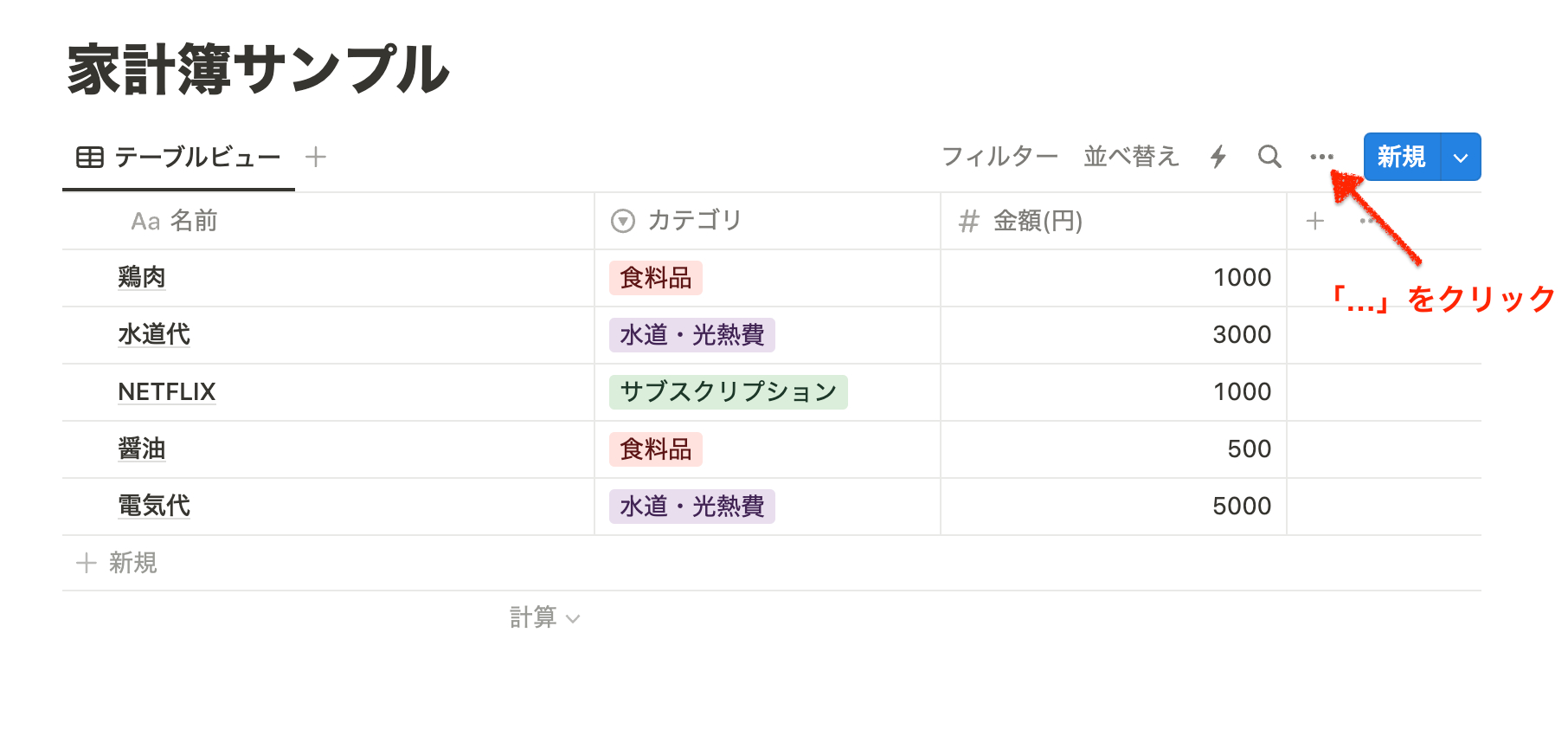This screenshot has width=1568, height=736.
Task: Click the number icon beside 金額(円) header
Action: pos(968,222)
